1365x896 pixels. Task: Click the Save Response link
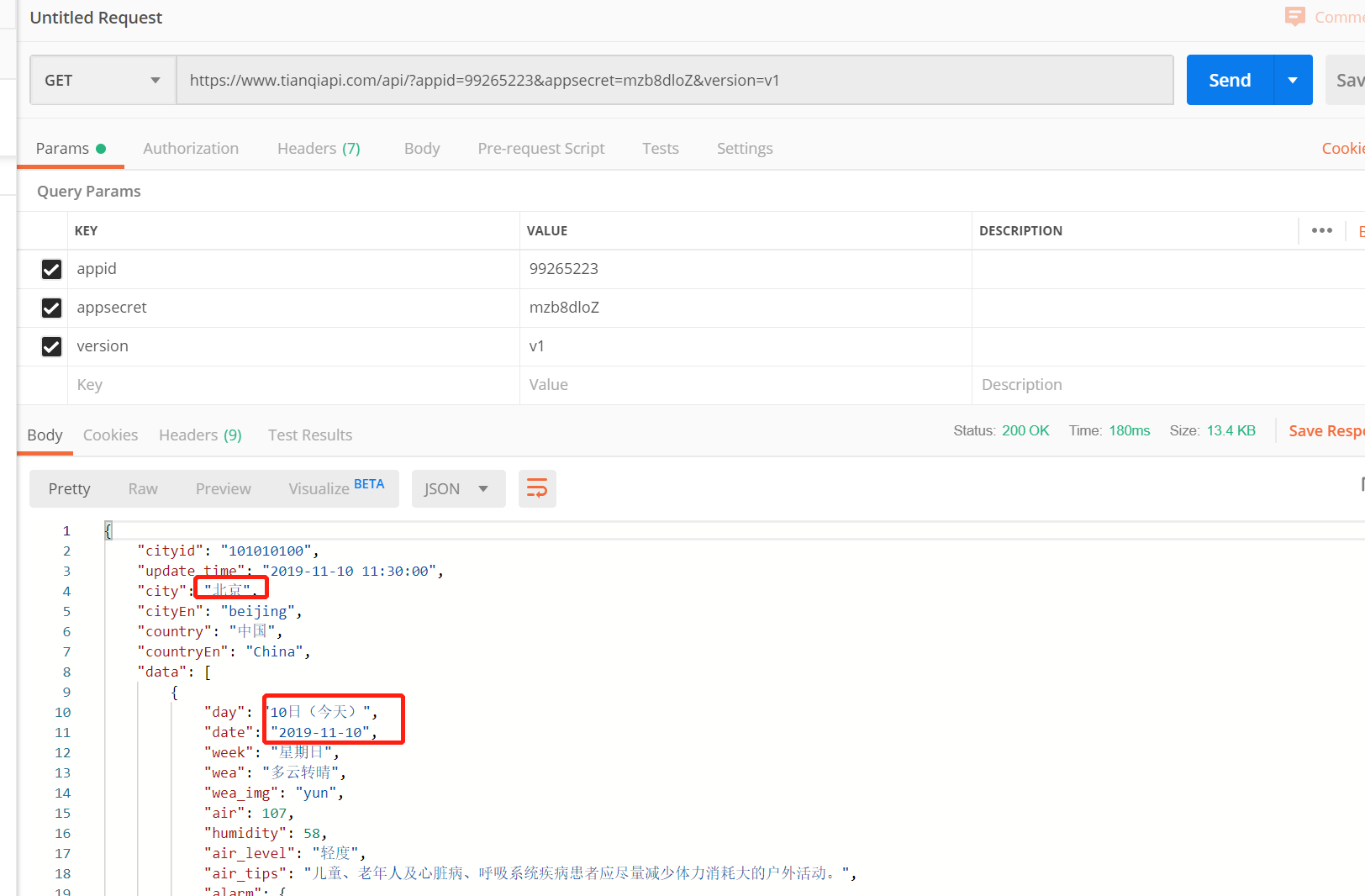coord(1326,430)
